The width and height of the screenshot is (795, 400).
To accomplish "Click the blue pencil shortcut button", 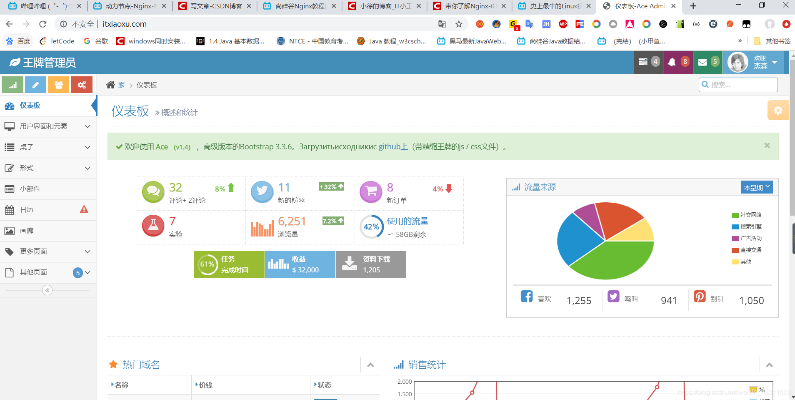I will pyautogui.click(x=38, y=84).
